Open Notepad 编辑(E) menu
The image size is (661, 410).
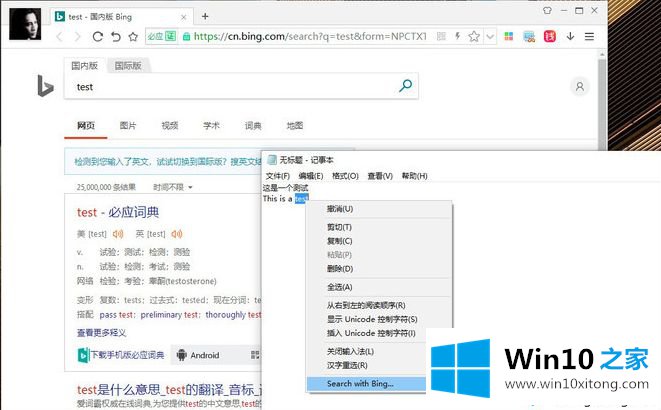click(x=311, y=176)
